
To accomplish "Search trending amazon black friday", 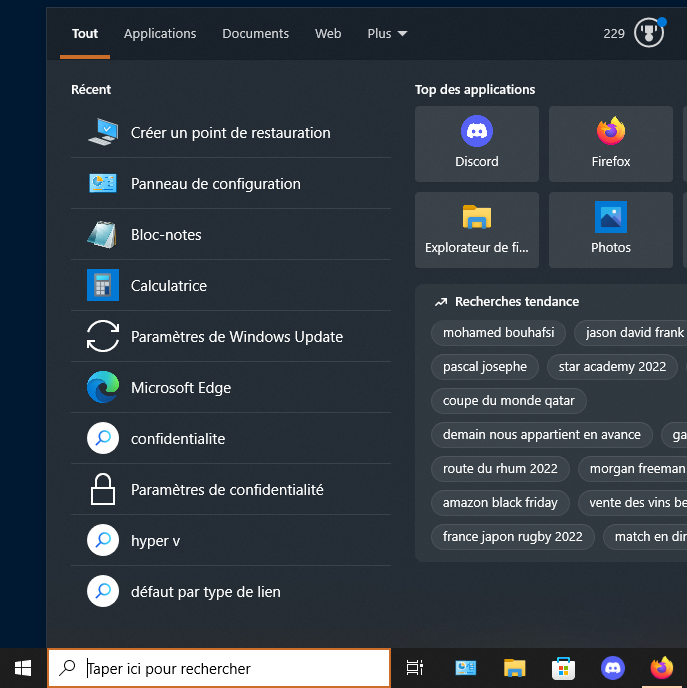I will point(500,502).
